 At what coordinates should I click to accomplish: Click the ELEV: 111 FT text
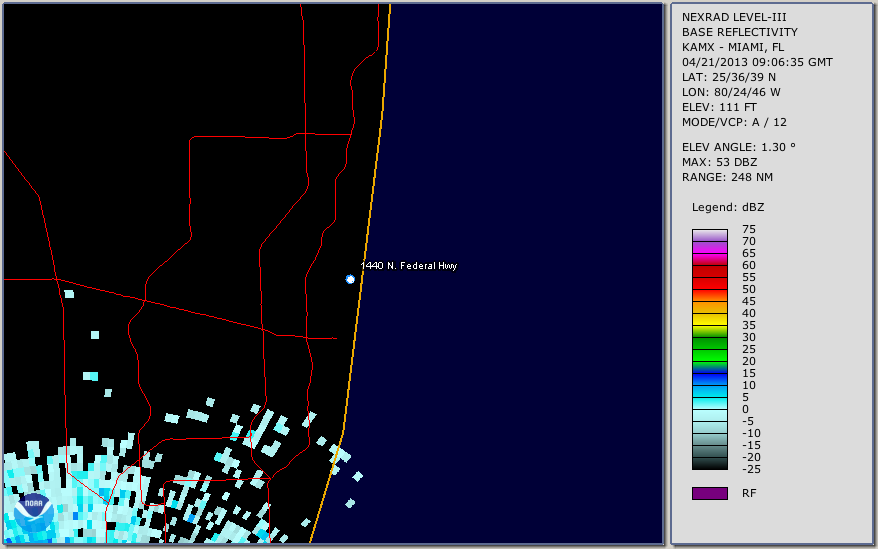719,107
